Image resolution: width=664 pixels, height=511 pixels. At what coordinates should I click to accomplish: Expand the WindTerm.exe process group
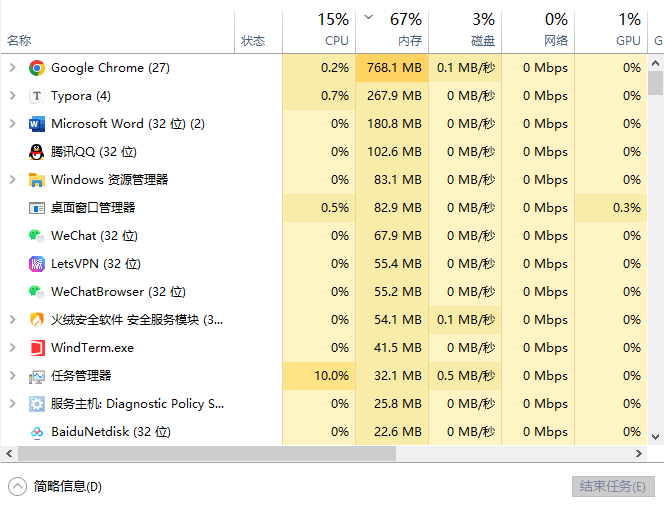pos(13,348)
